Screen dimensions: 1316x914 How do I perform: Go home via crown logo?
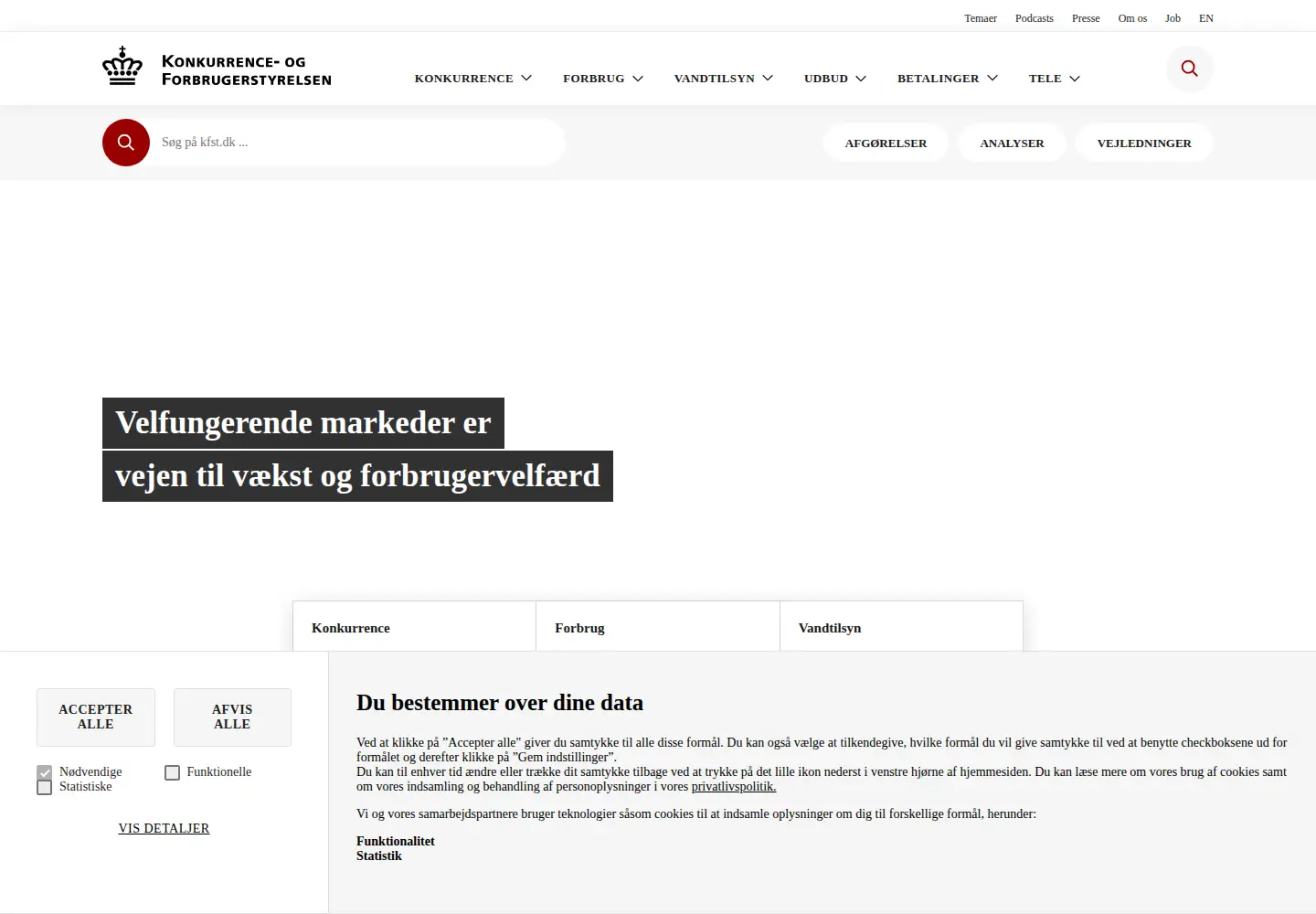122,66
